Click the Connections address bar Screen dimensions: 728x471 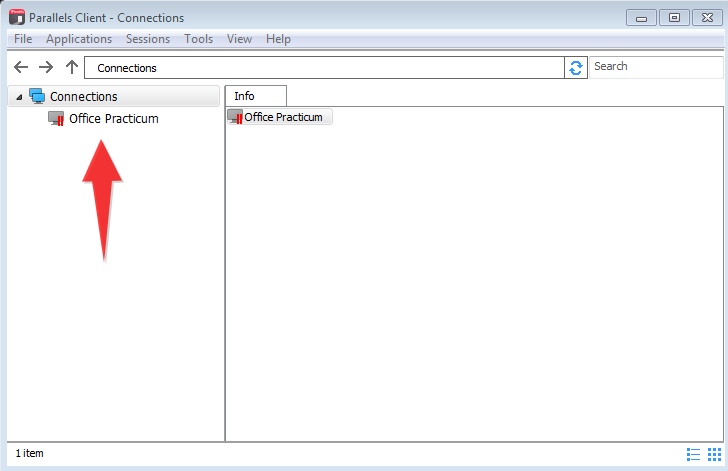[324, 68]
